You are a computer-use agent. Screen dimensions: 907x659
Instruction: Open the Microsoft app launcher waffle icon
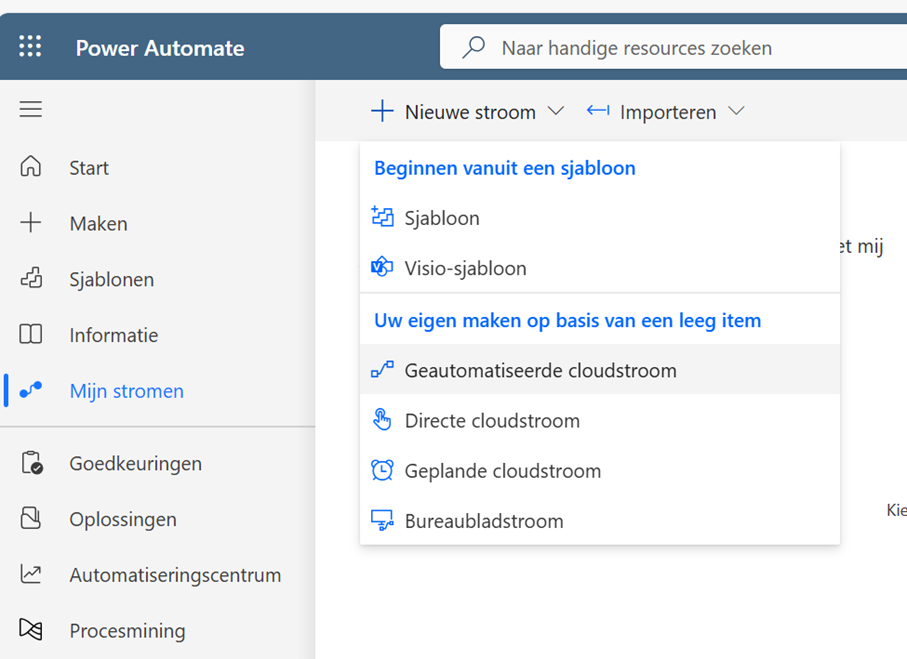(x=30, y=46)
